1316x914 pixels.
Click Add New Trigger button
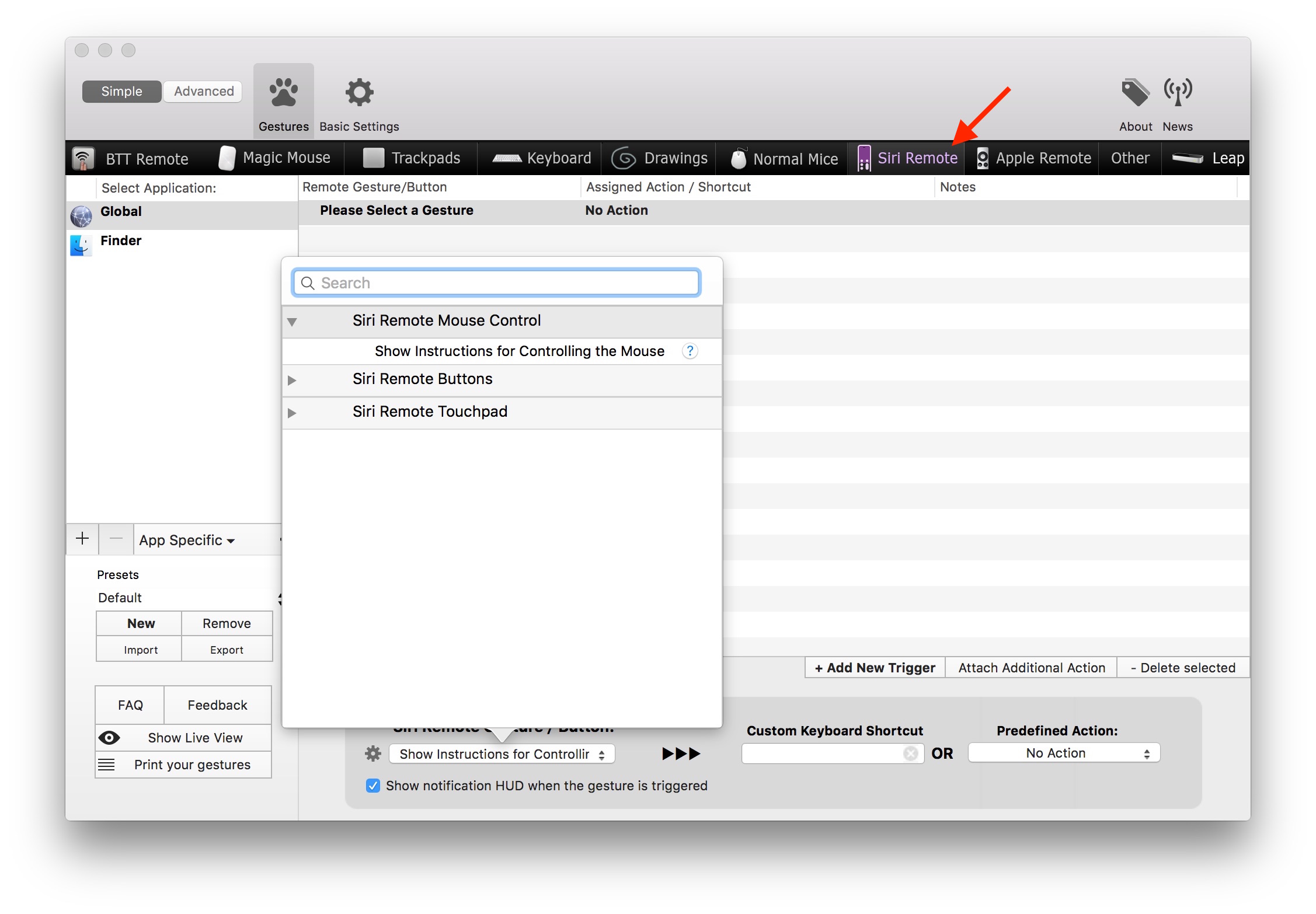point(875,668)
